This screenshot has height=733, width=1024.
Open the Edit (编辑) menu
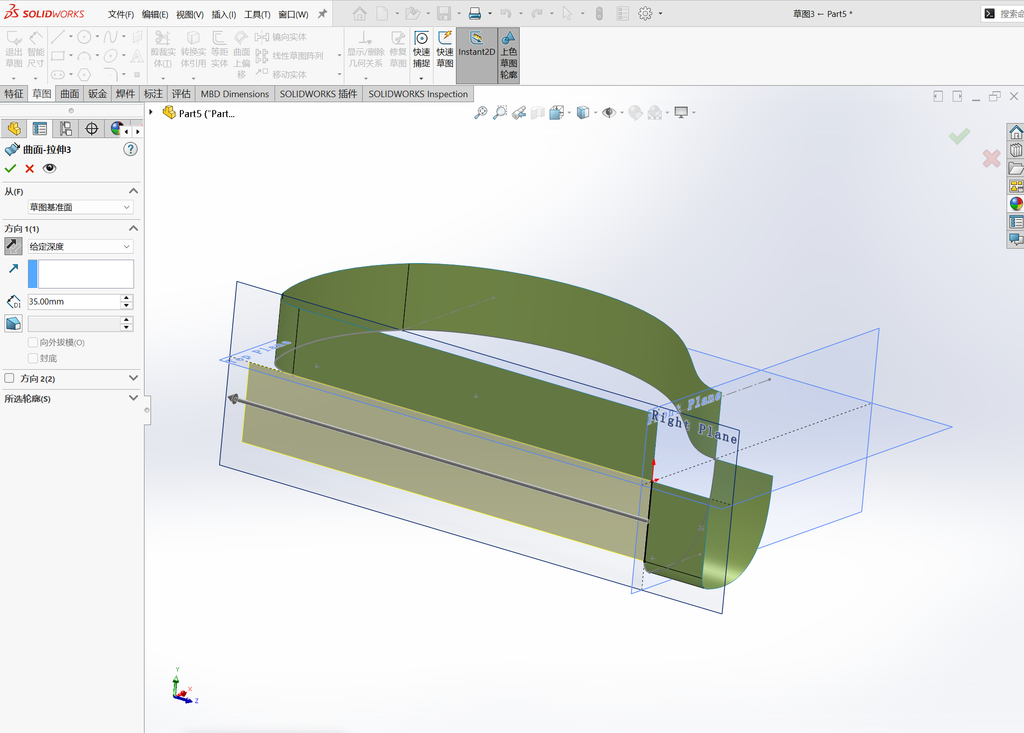point(155,14)
